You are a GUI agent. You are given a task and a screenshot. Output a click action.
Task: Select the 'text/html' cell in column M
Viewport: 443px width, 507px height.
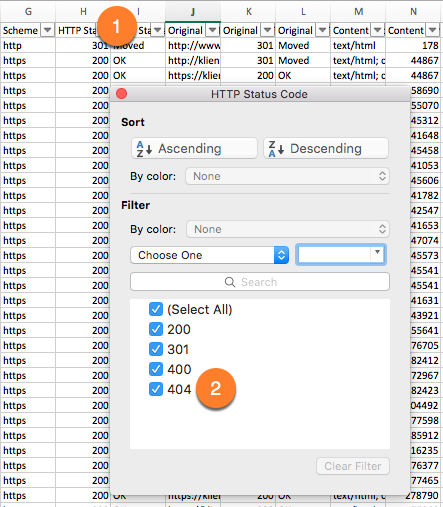click(x=358, y=45)
